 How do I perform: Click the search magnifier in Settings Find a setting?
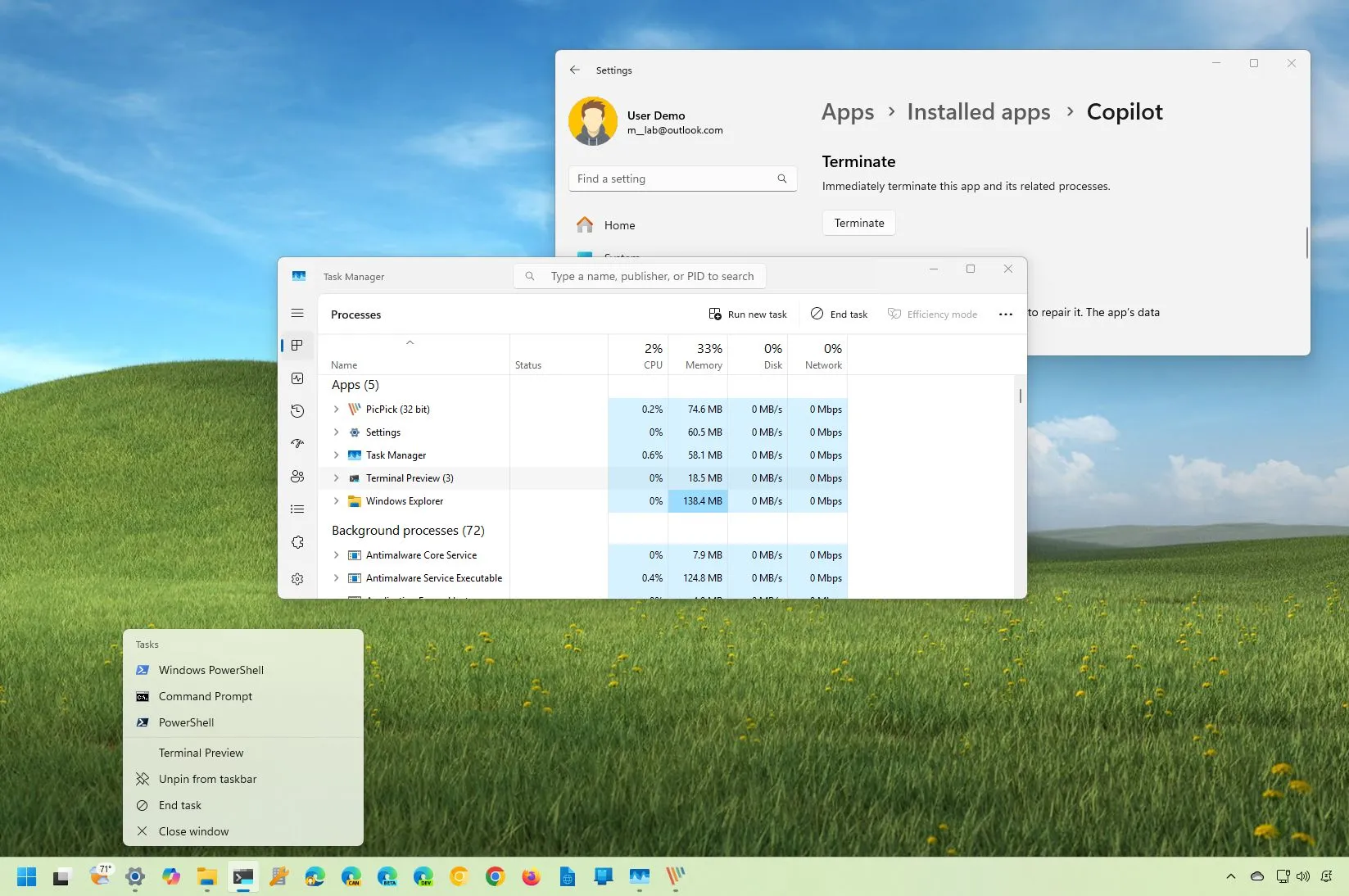[782, 179]
